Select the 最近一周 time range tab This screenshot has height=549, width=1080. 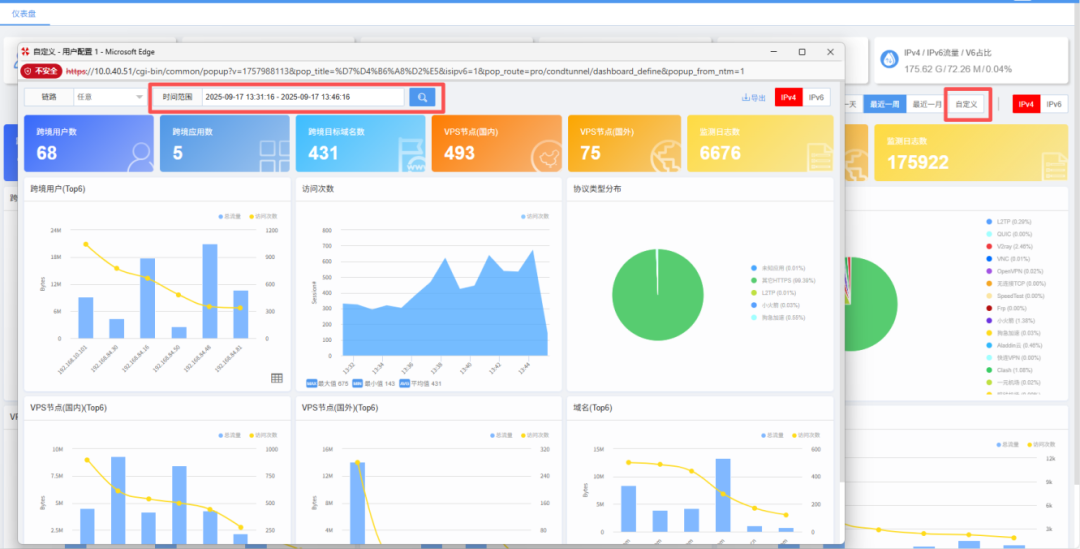pos(884,104)
